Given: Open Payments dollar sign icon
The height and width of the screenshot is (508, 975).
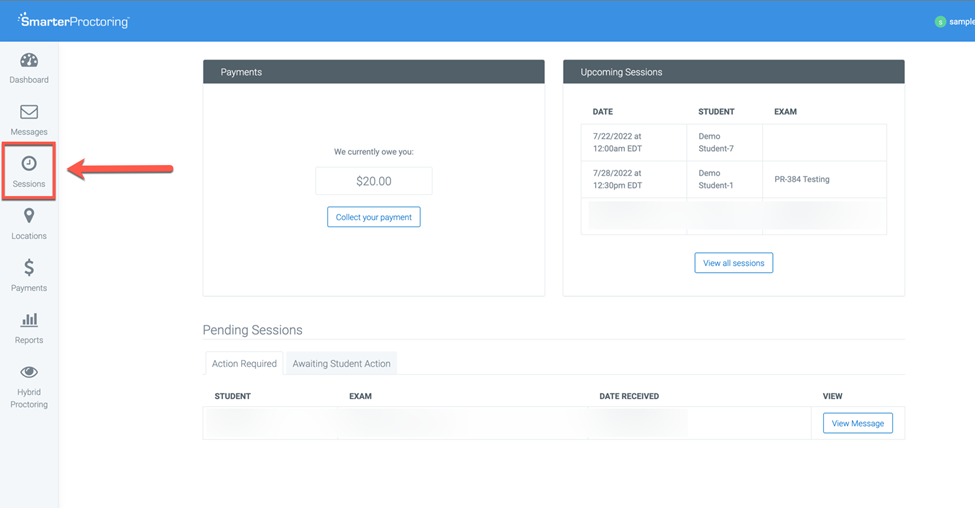Looking at the screenshot, I should pos(29,268).
